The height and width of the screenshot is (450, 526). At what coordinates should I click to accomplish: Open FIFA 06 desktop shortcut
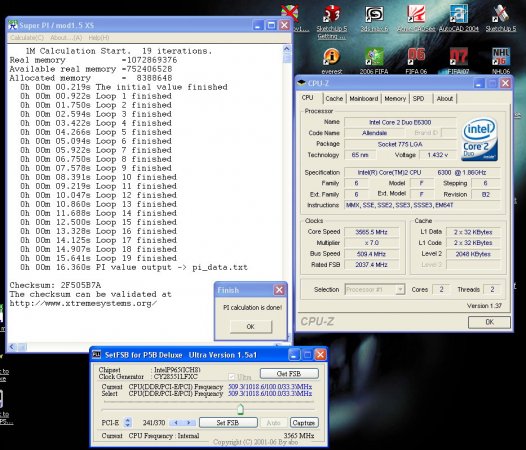[x=416, y=61]
